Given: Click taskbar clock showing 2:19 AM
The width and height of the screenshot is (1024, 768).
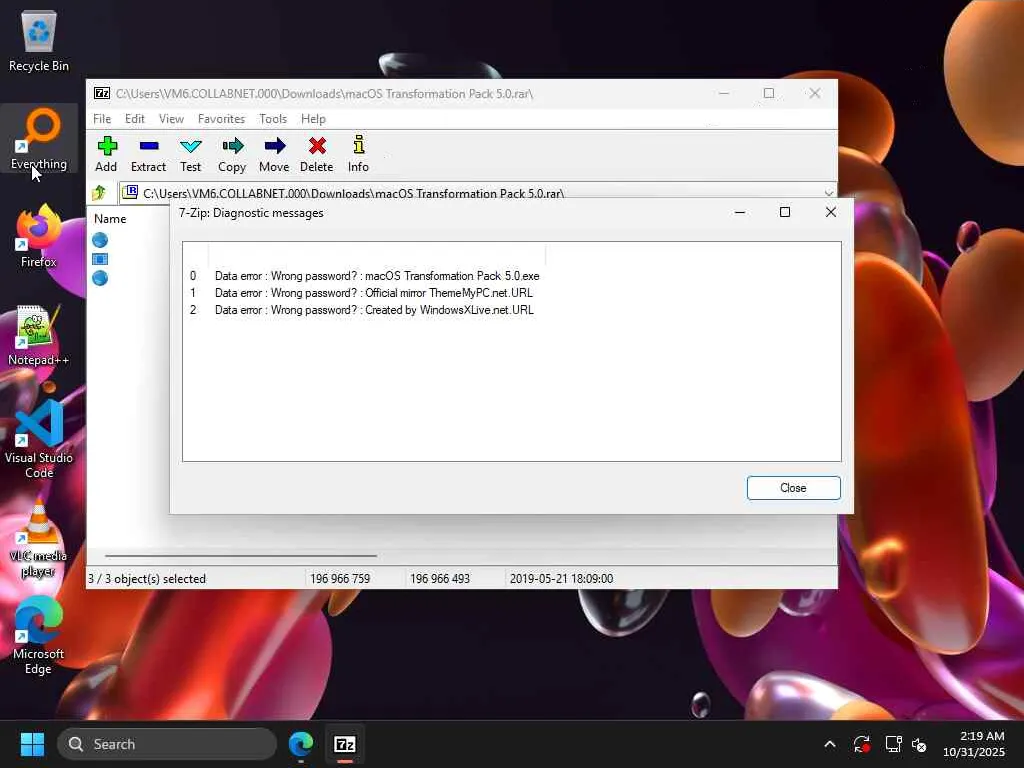Looking at the screenshot, I should [x=974, y=744].
